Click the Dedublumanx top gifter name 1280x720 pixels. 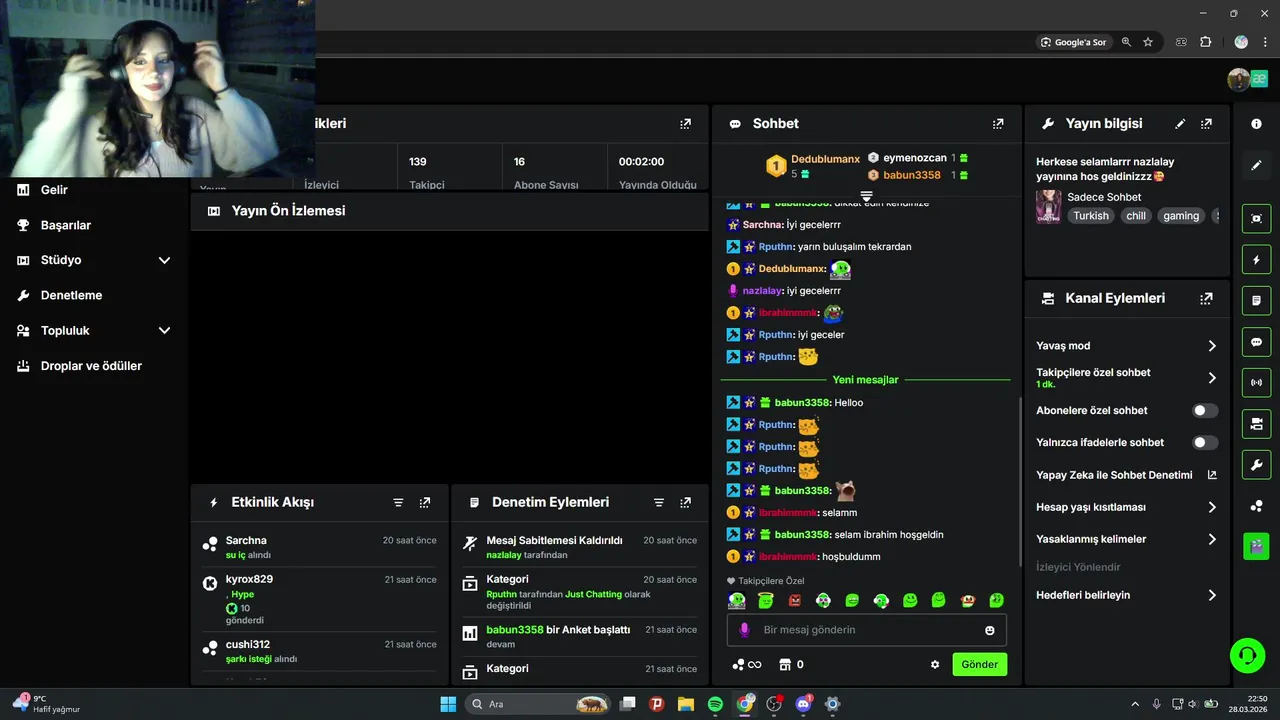[825, 159]
